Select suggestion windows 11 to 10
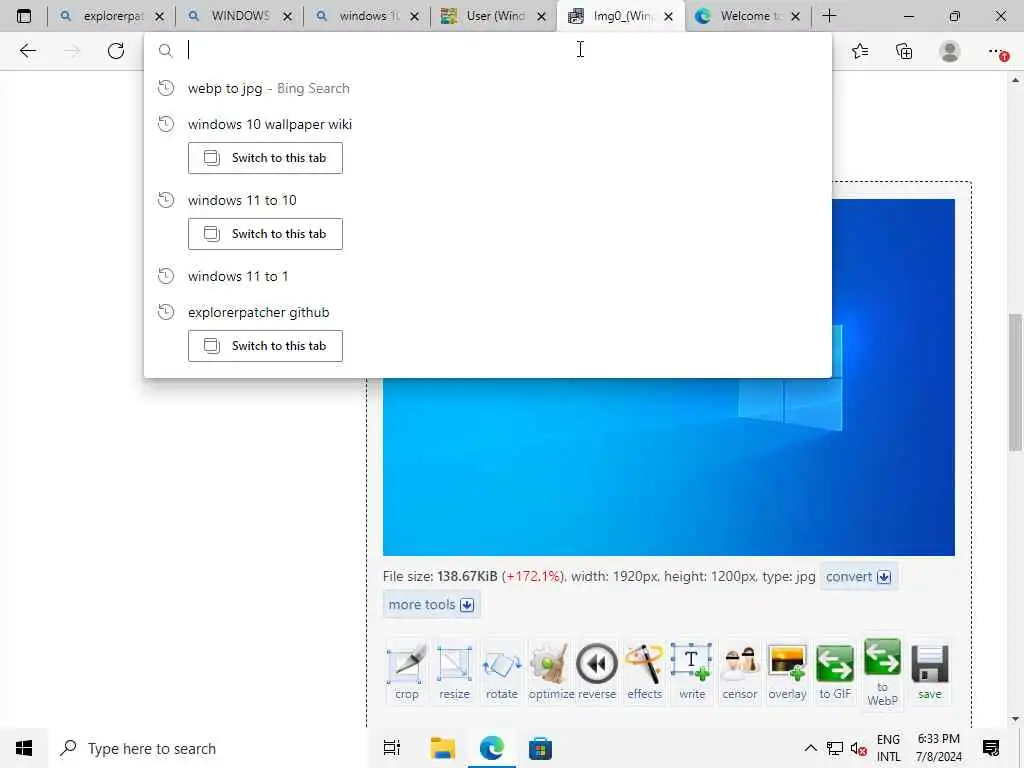 pyautogui.click(x=488, y=200)
